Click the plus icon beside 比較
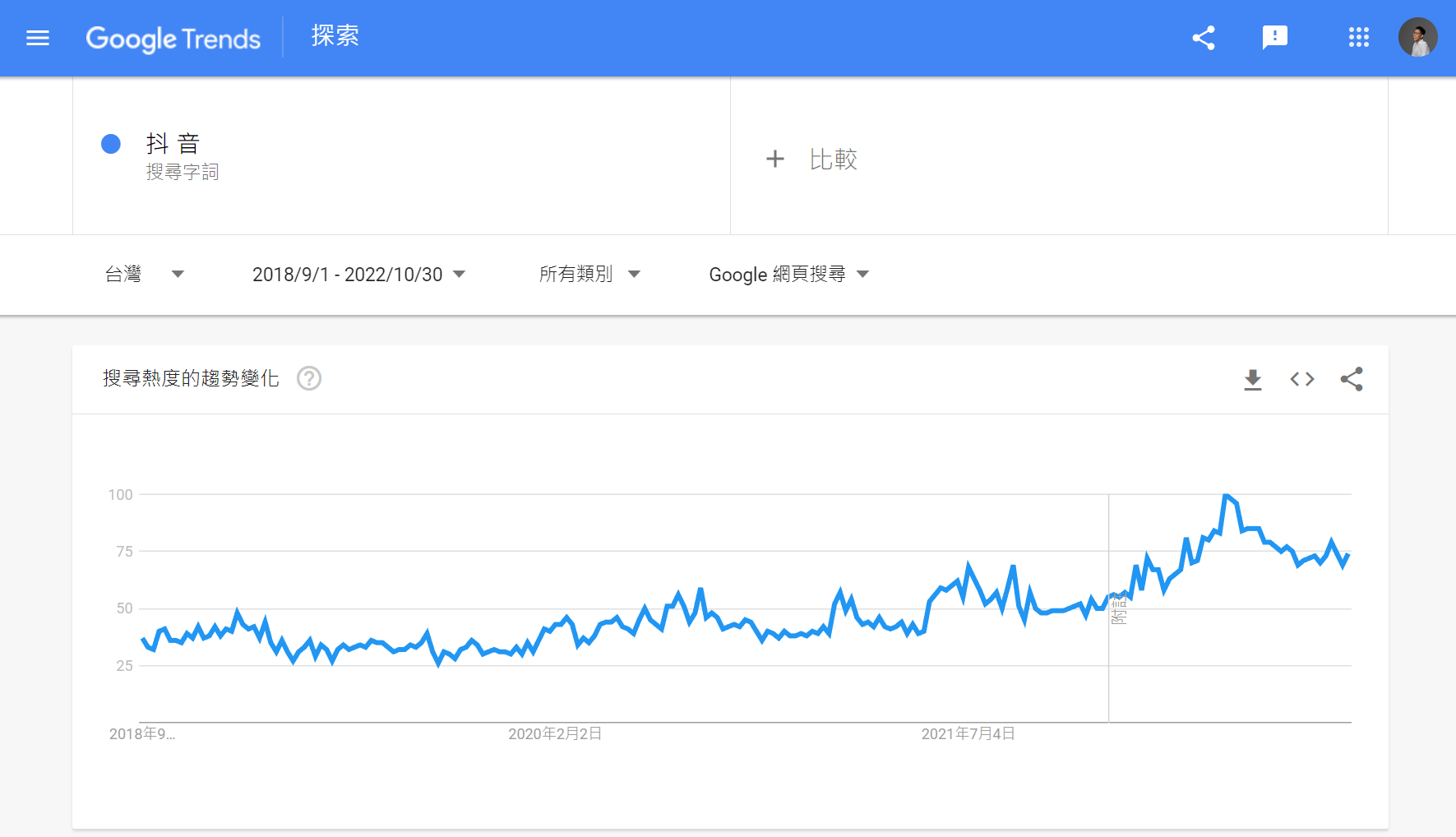This screenshot has height=837, width=1456. click(774, 159)
